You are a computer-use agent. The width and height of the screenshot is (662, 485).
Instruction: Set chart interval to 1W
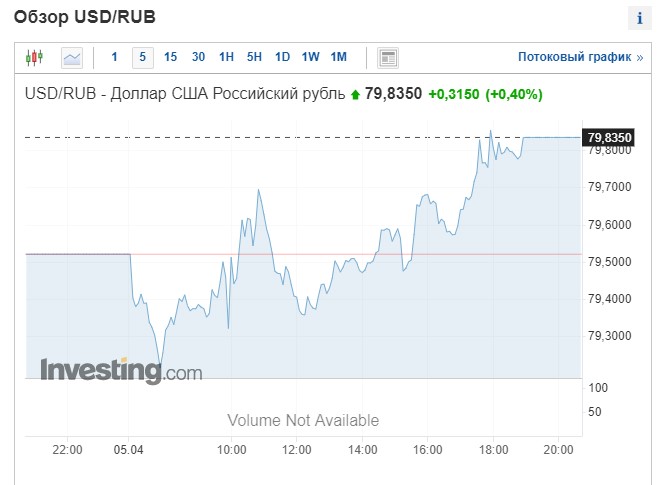point(310,57)
